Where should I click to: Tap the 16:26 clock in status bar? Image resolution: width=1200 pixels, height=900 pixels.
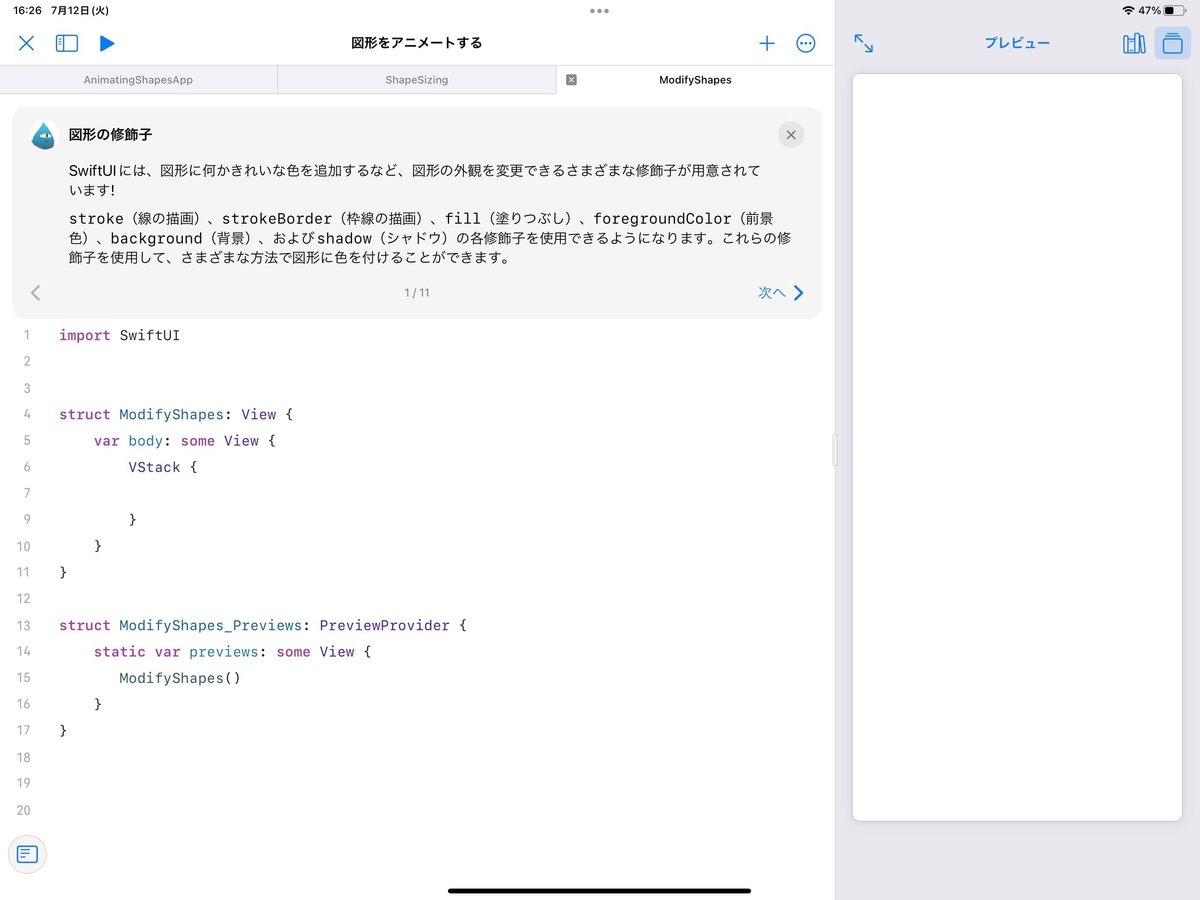[x=27, y=10]
